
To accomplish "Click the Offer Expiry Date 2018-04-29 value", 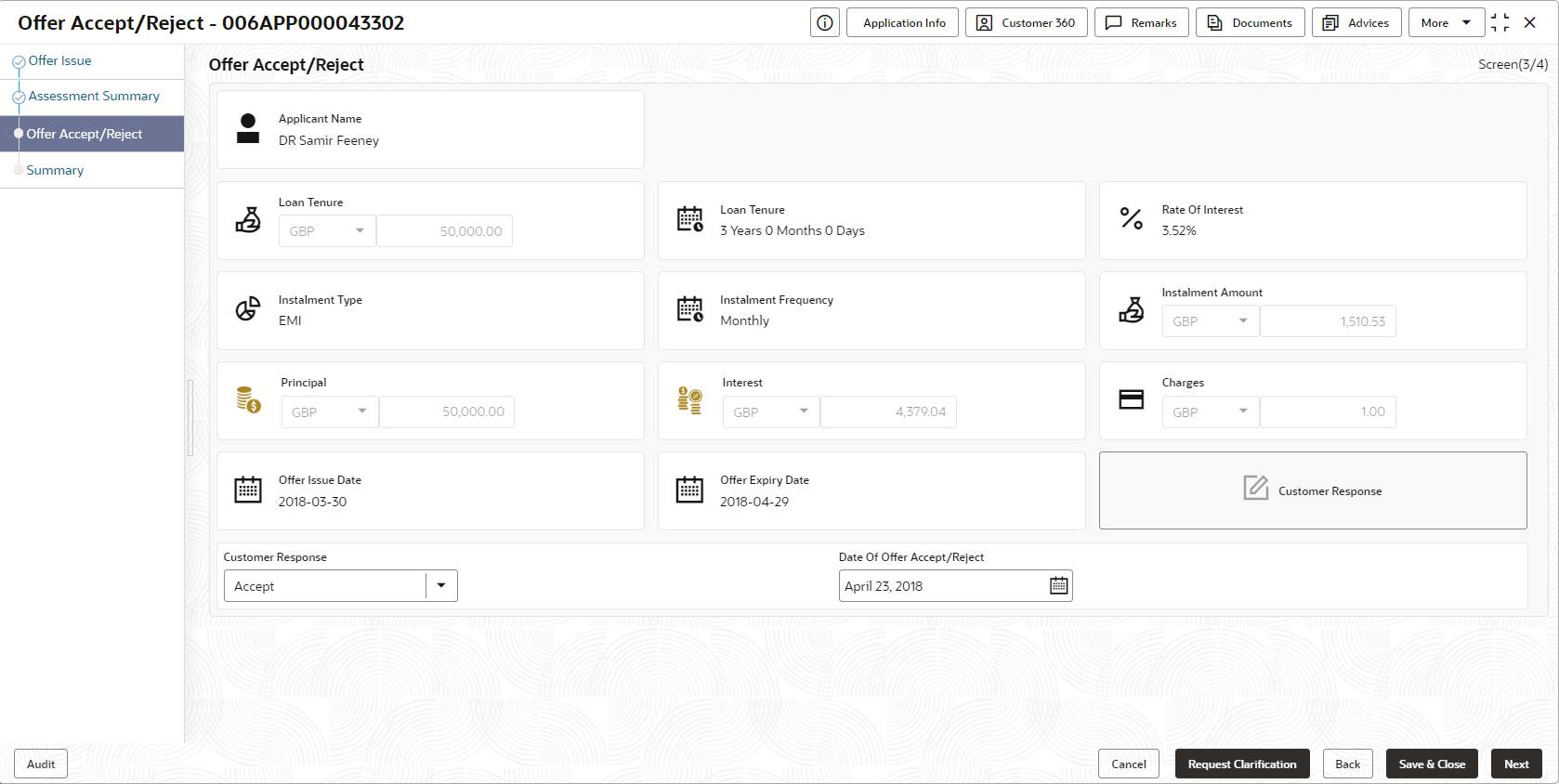I will click(754, 503).
